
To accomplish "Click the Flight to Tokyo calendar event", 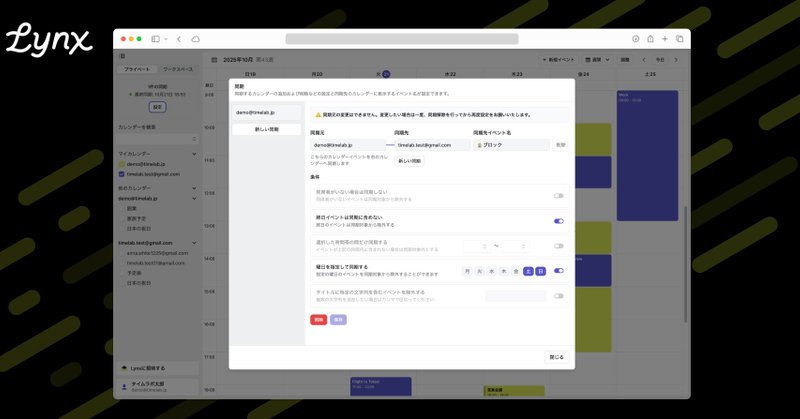I will pyautogui.click(x=381, y=386).
